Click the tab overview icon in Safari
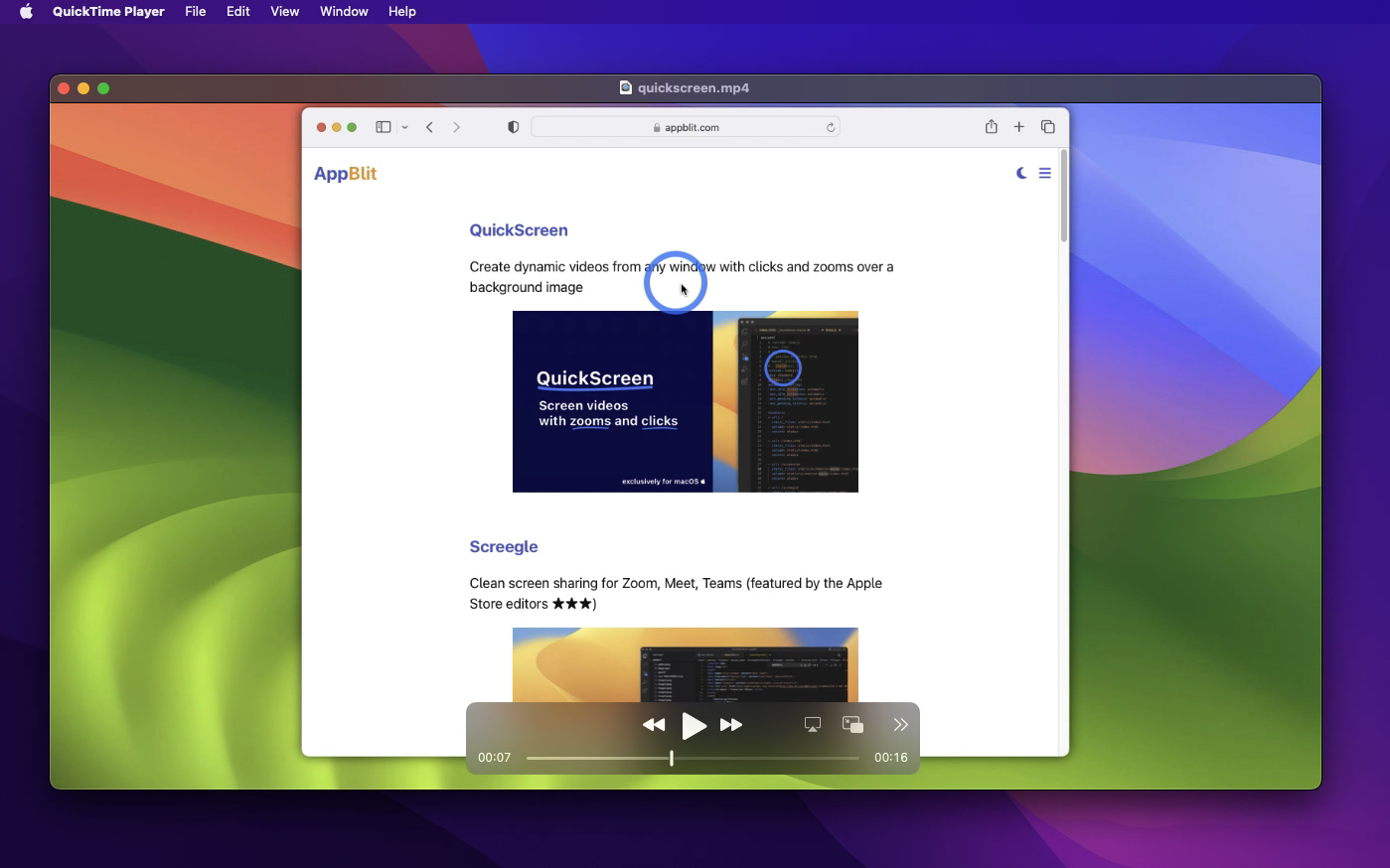The height and width of the screenshot is (868, 1390). pyautogui.click(x=1047, y=127)
